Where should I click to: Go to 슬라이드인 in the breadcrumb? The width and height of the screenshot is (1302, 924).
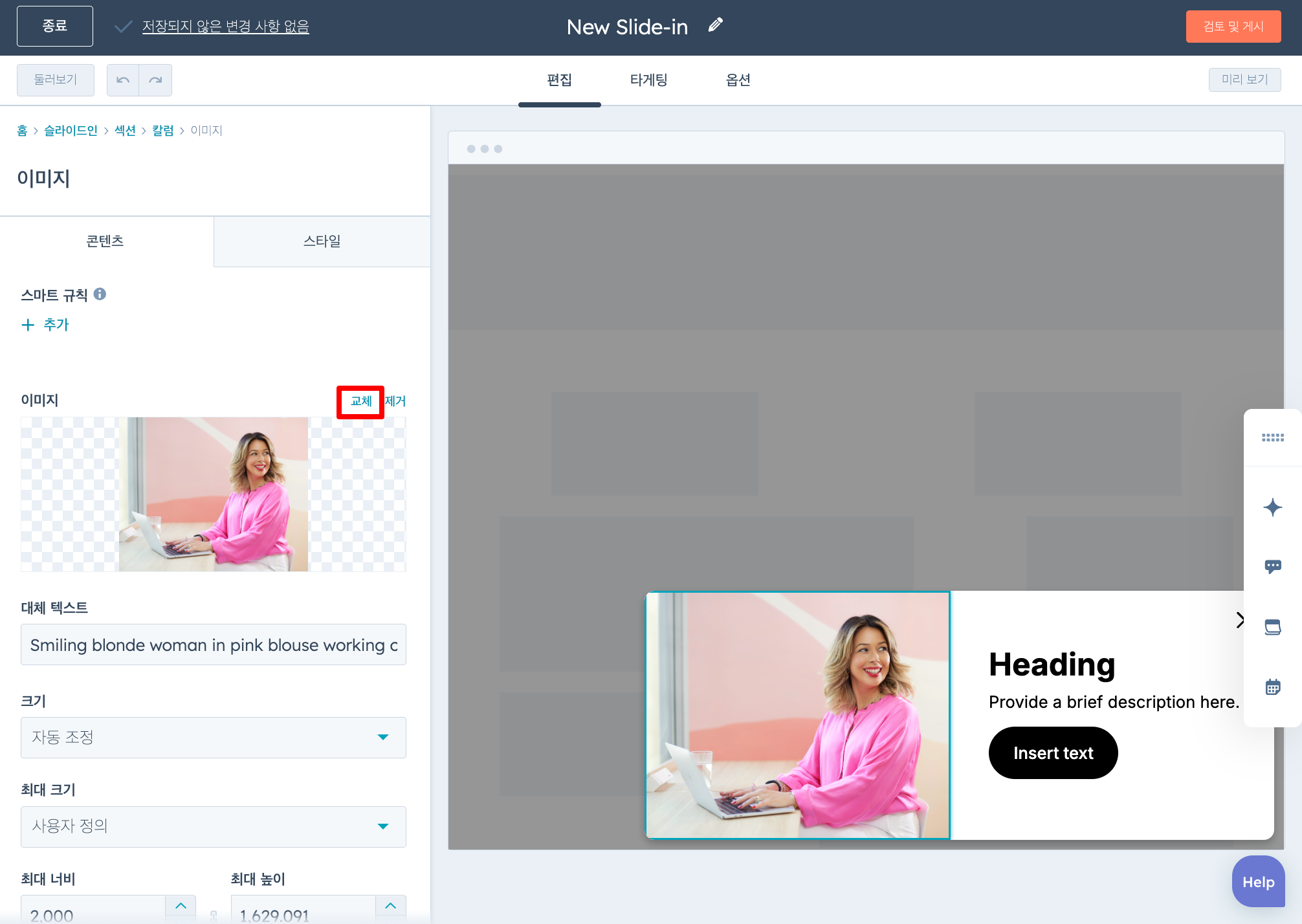[71, 131]
